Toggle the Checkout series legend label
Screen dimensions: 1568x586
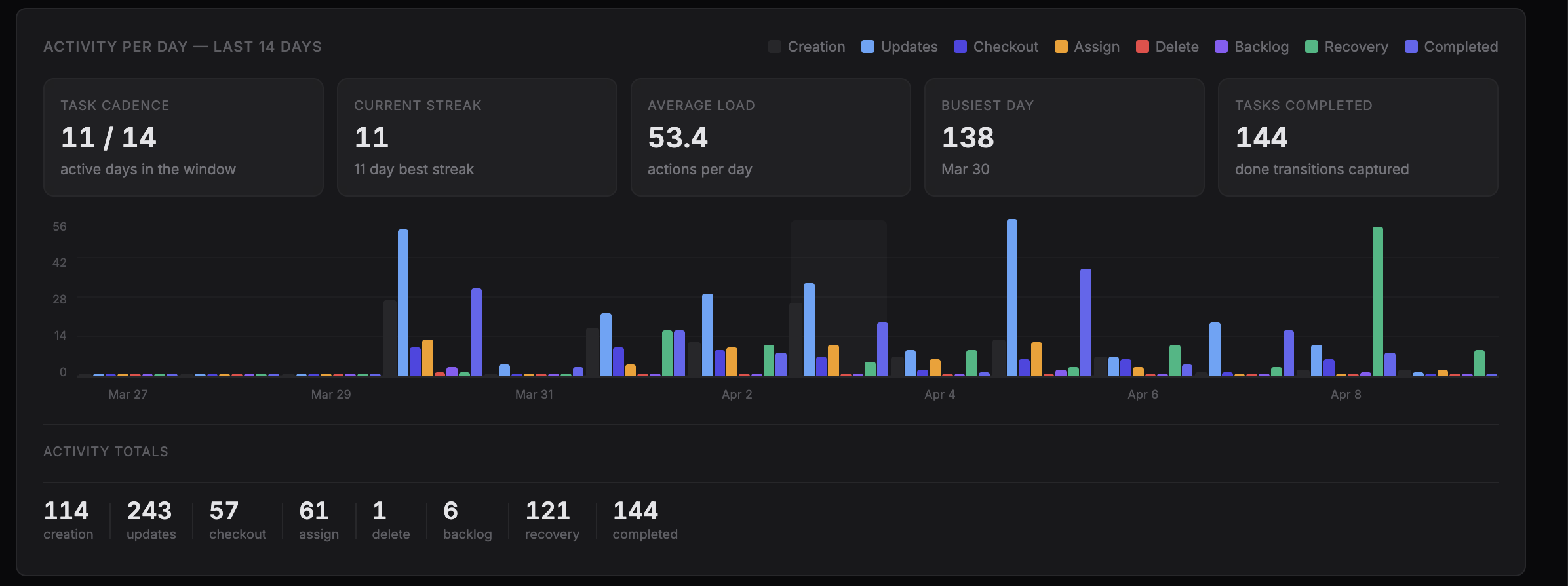[x=1006, y=47]
